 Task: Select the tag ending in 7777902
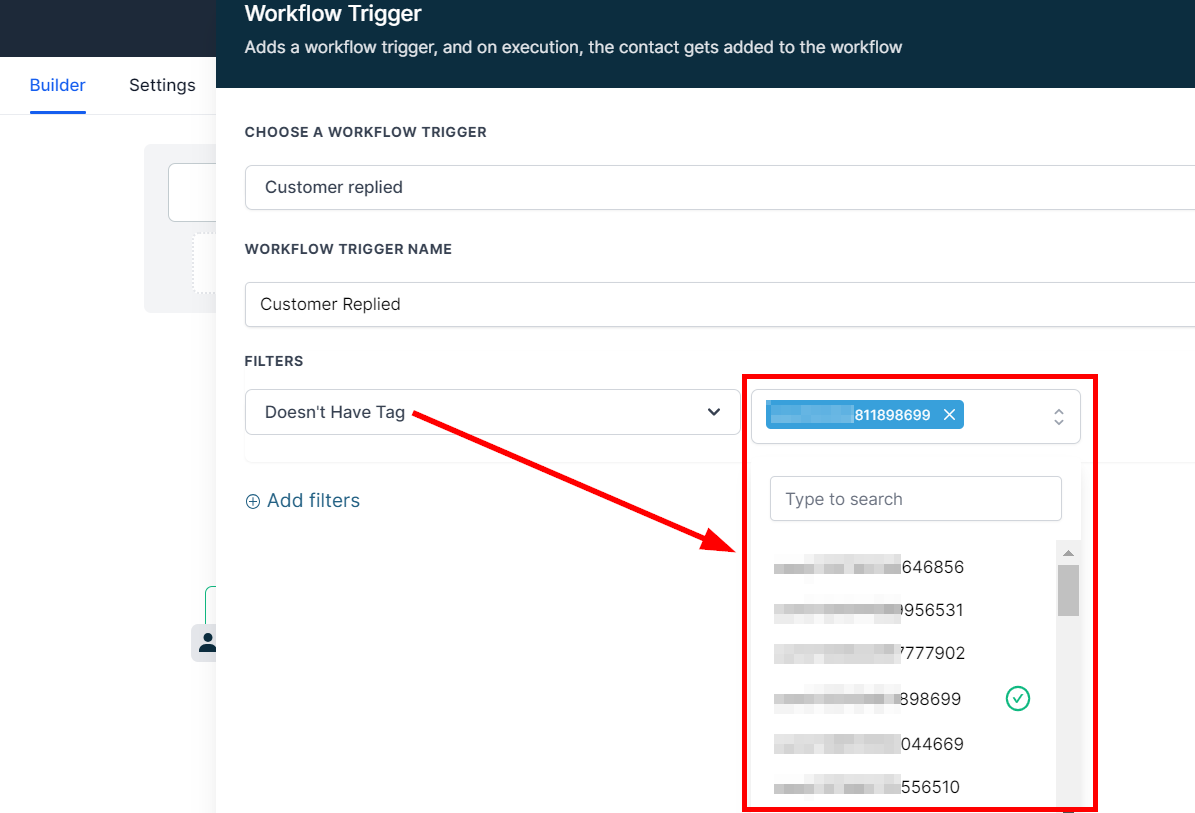point(869,653)
